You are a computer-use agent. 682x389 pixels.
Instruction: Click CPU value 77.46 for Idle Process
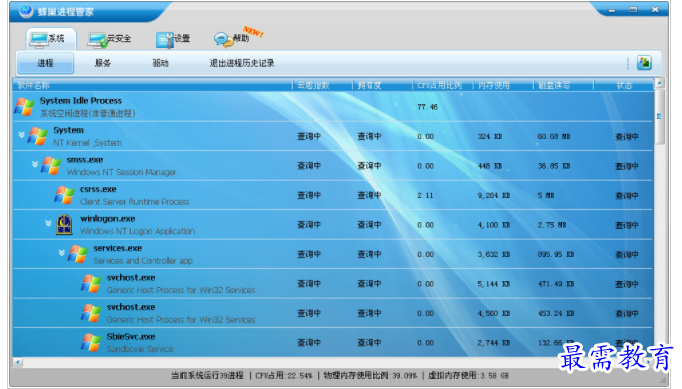pos(427,107)
